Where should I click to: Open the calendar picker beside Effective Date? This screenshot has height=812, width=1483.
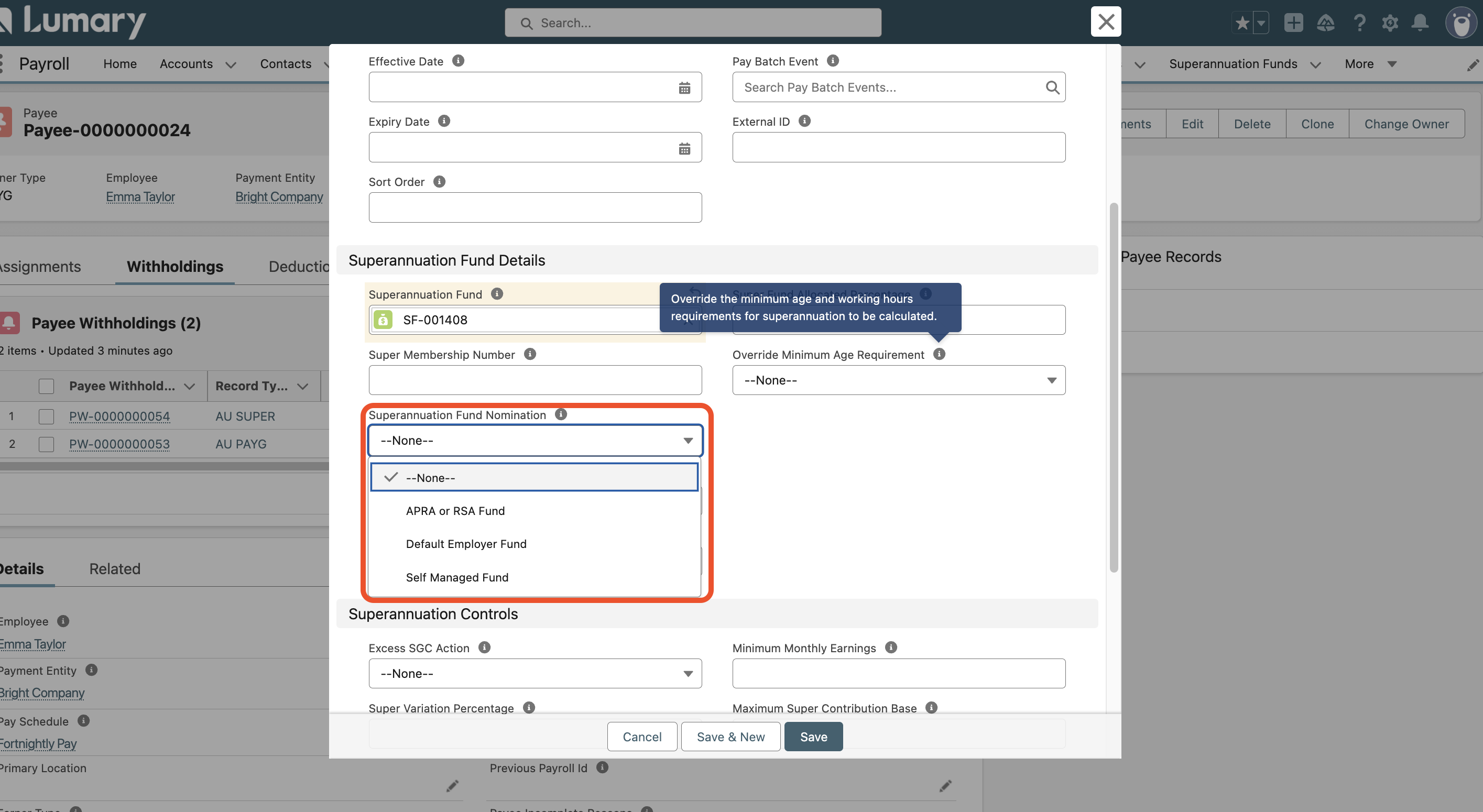click(x=684, y=87)
